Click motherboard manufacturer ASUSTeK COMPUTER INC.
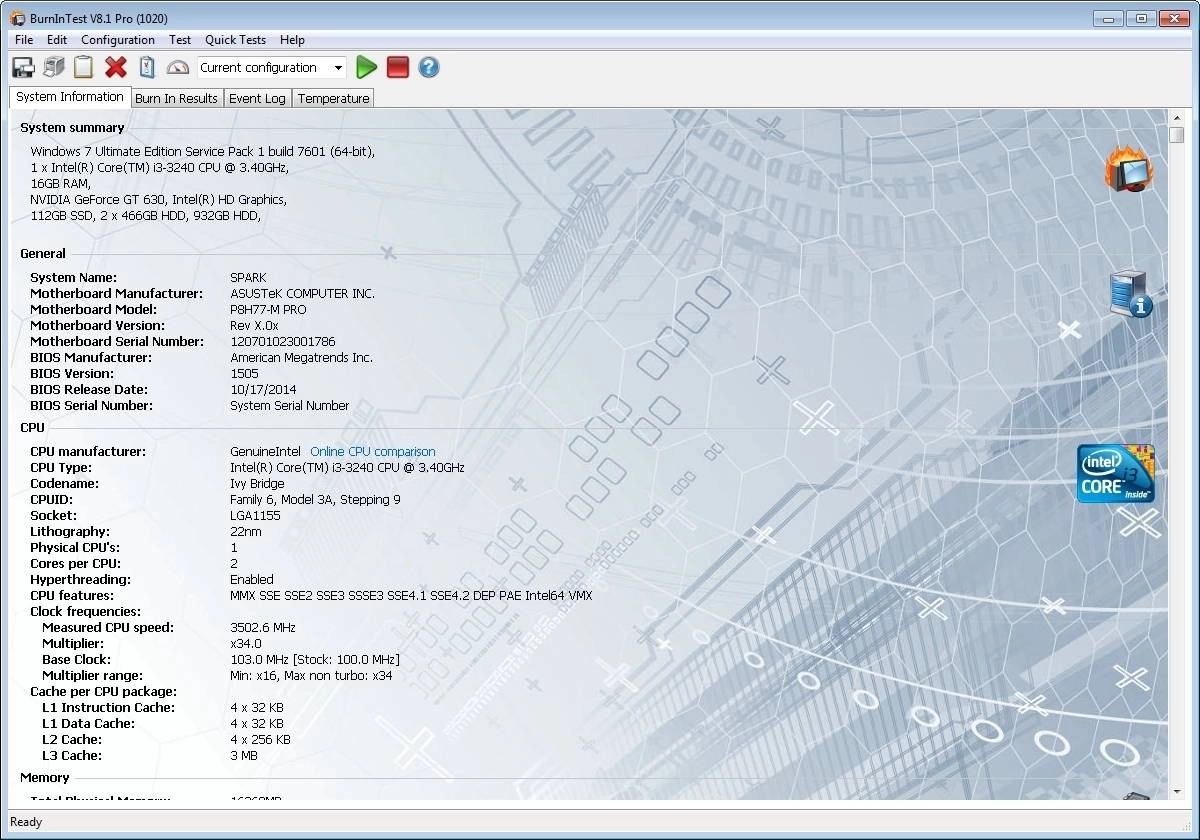The image size is (1200, 840). point(302,294)
